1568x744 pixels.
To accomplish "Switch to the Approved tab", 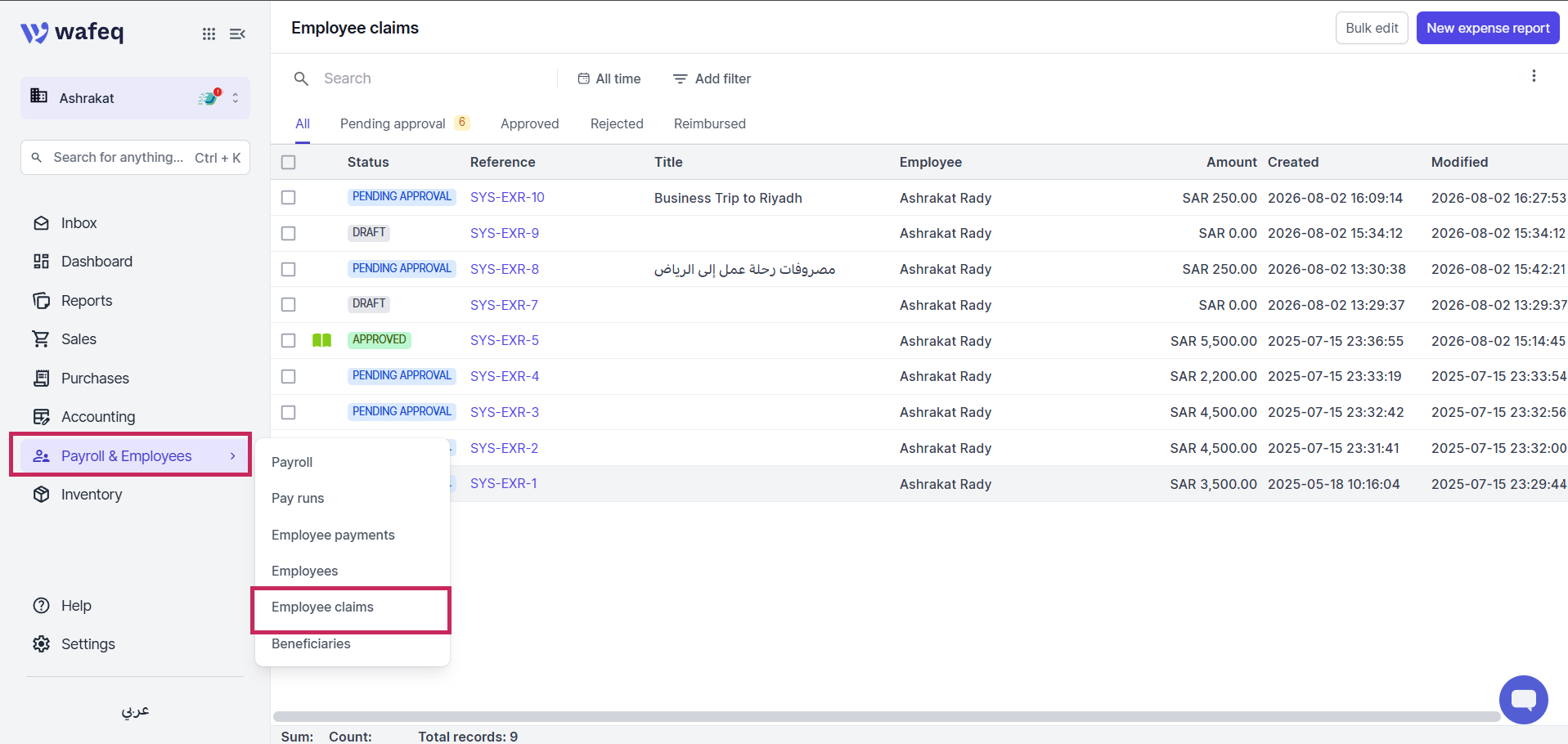I will 530,123.
